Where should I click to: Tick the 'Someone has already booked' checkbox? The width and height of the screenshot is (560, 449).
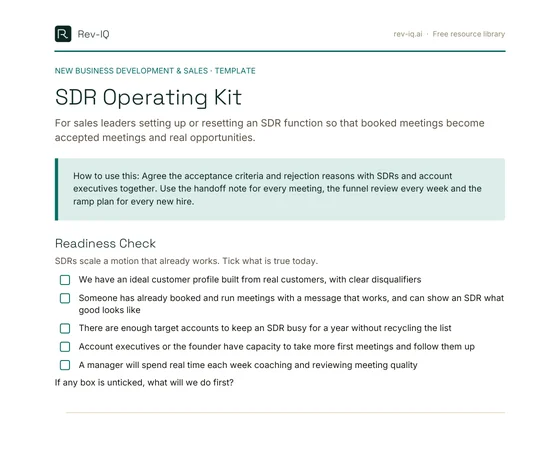(65, 298)
